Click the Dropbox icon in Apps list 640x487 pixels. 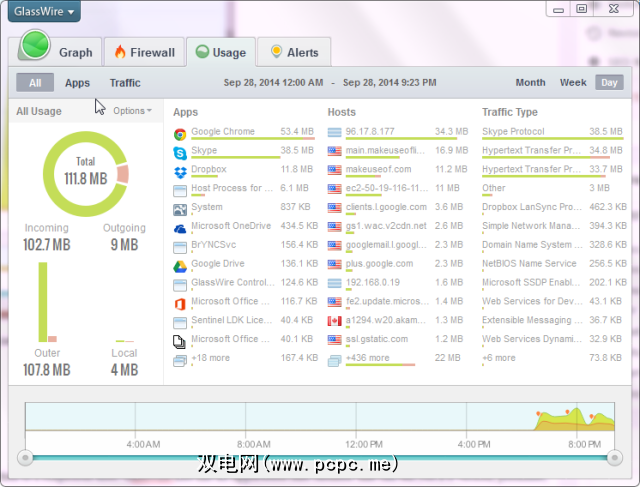[x=180, y=170]
